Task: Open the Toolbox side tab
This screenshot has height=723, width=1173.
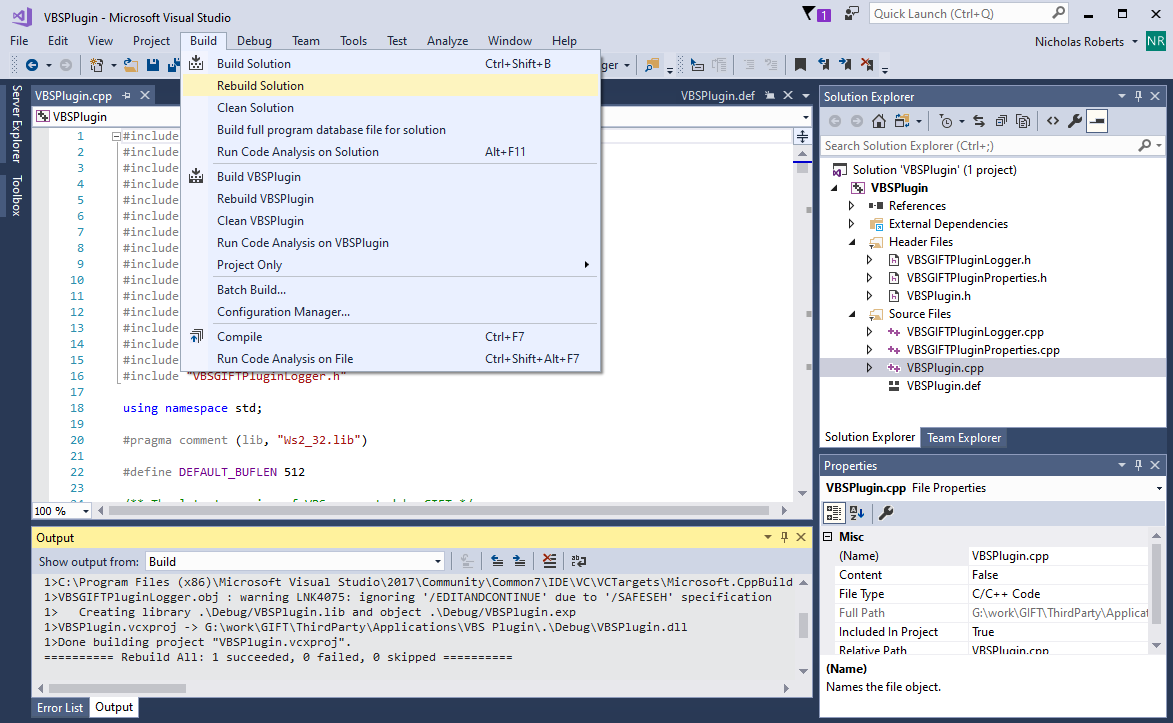Action: (16, 196)
